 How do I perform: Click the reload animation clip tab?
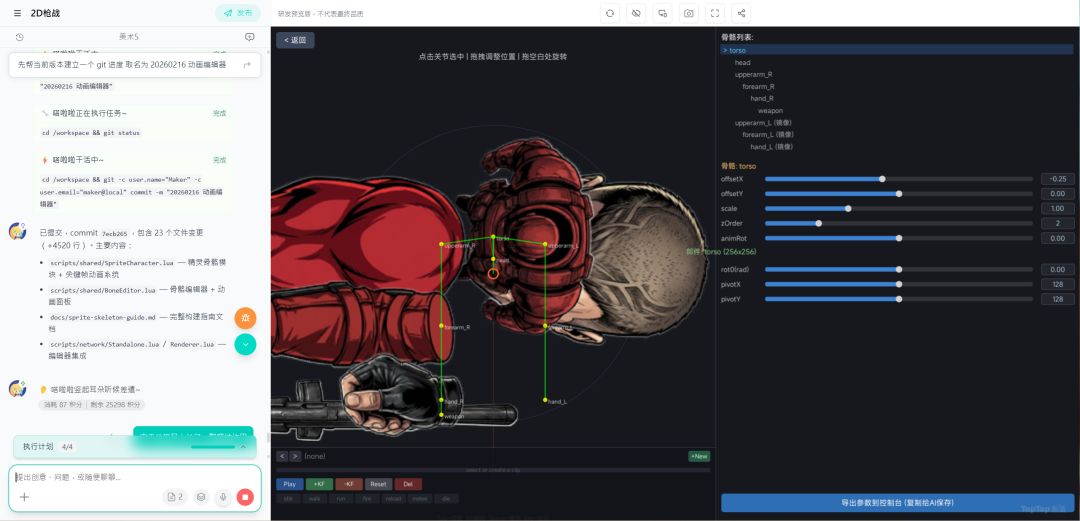tap(393, 498)
